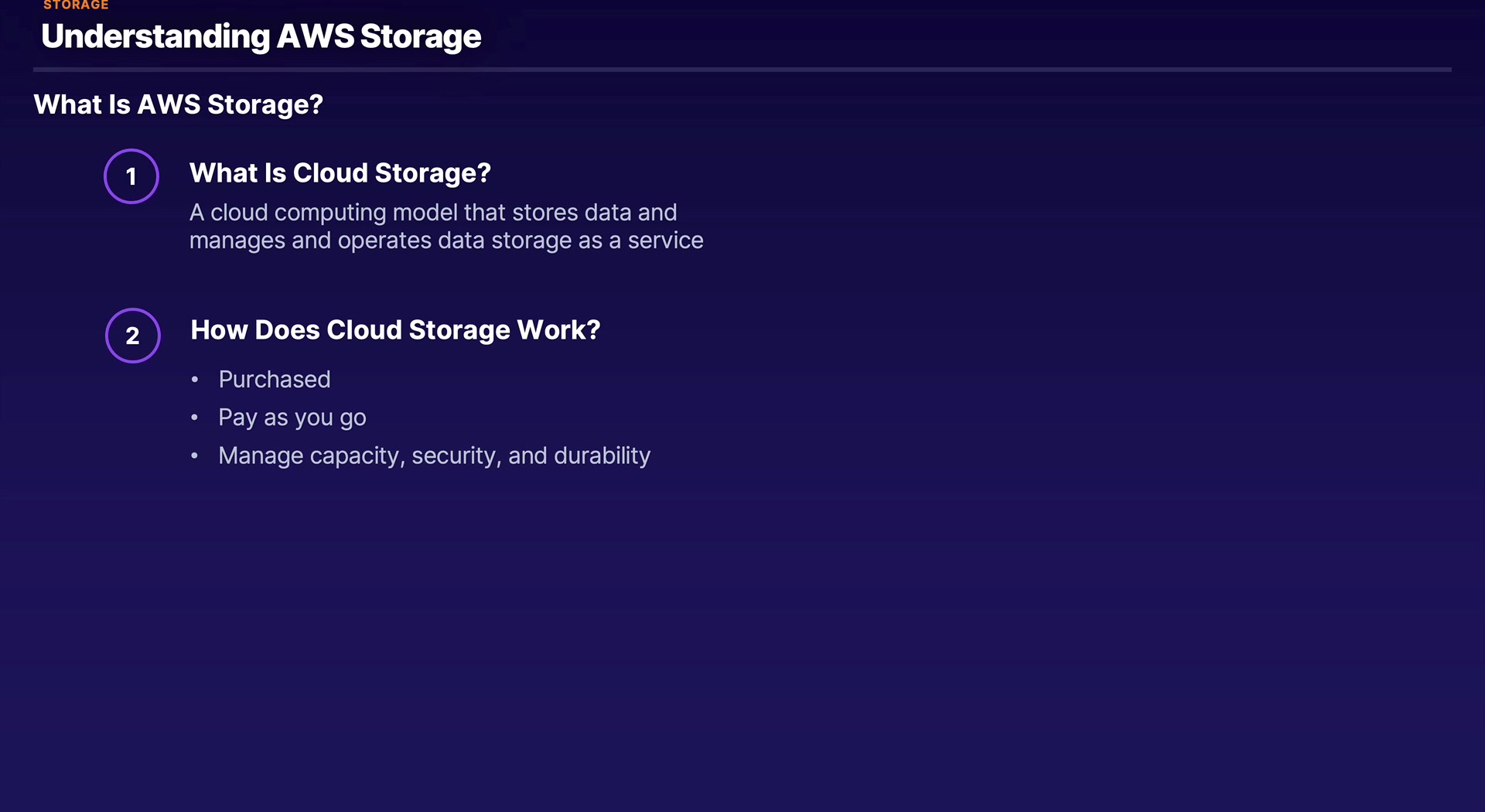Select the What Is Cloud Storage? heading
1485x812 pixels.
[340, 173]
